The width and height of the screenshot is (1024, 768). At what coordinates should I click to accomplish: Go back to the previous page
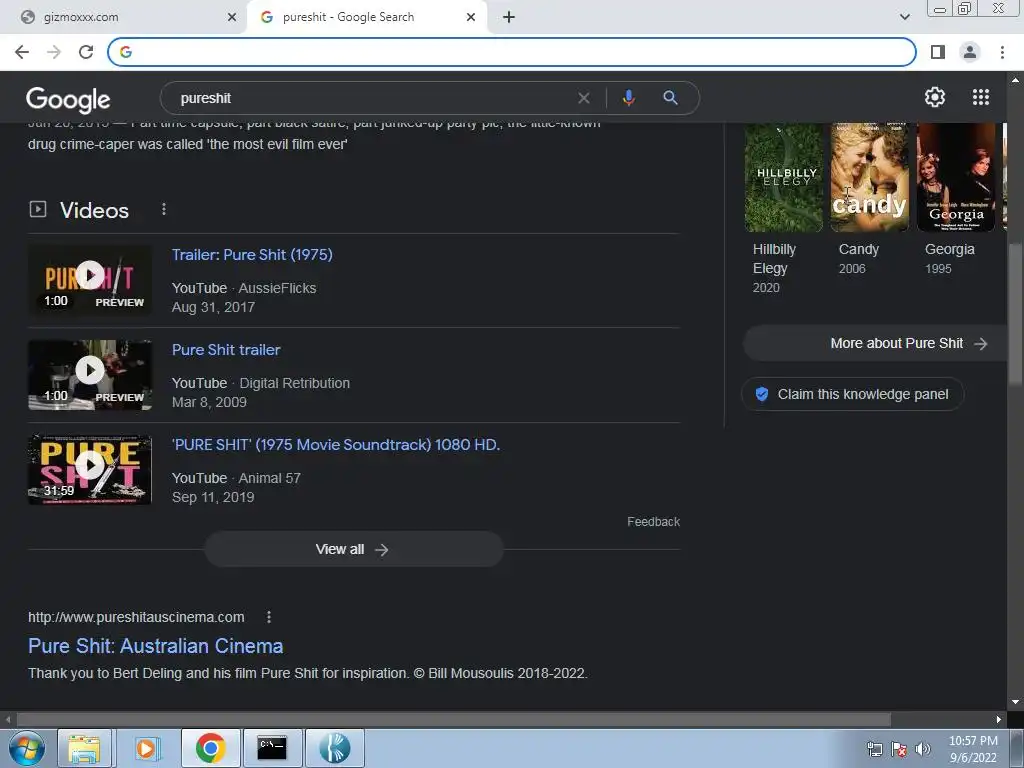[22, 52]
